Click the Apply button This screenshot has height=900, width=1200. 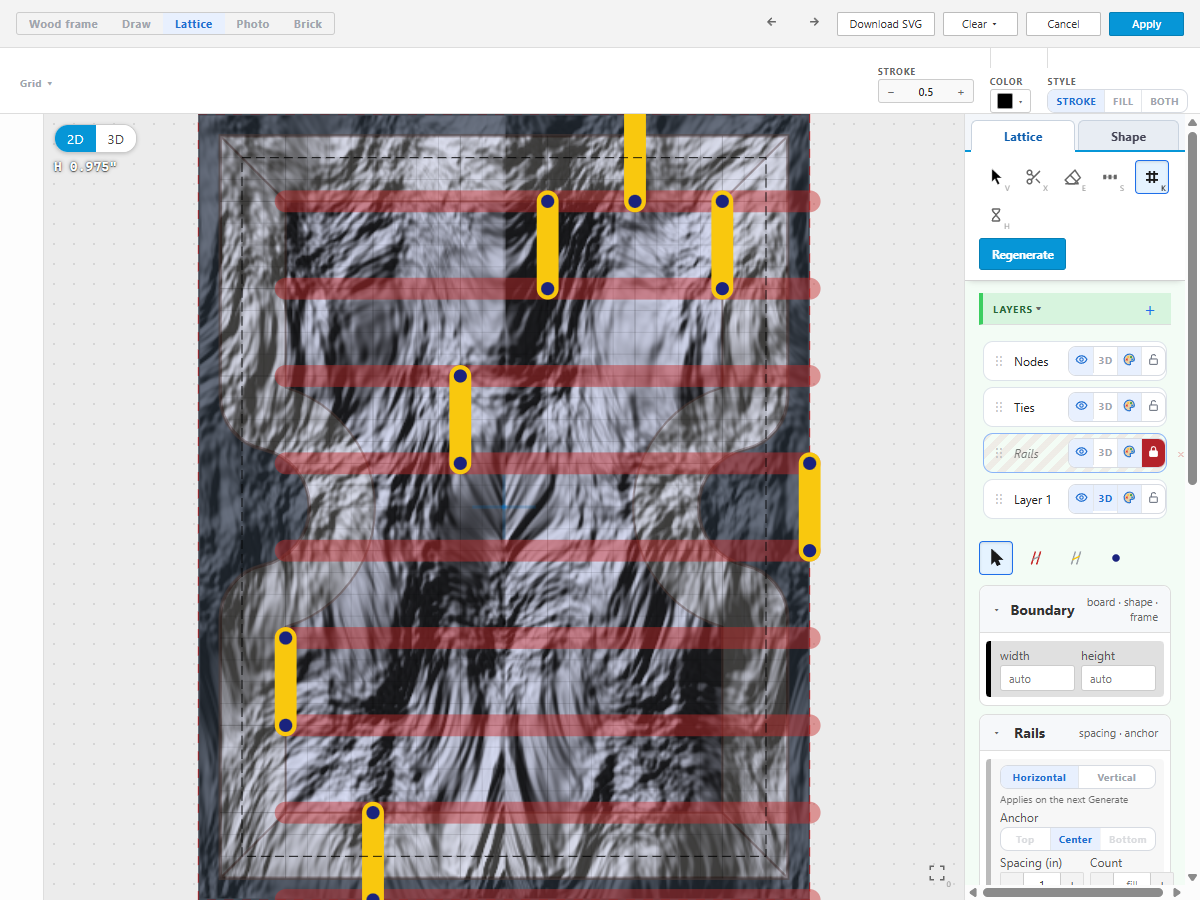pos(1146,24)
